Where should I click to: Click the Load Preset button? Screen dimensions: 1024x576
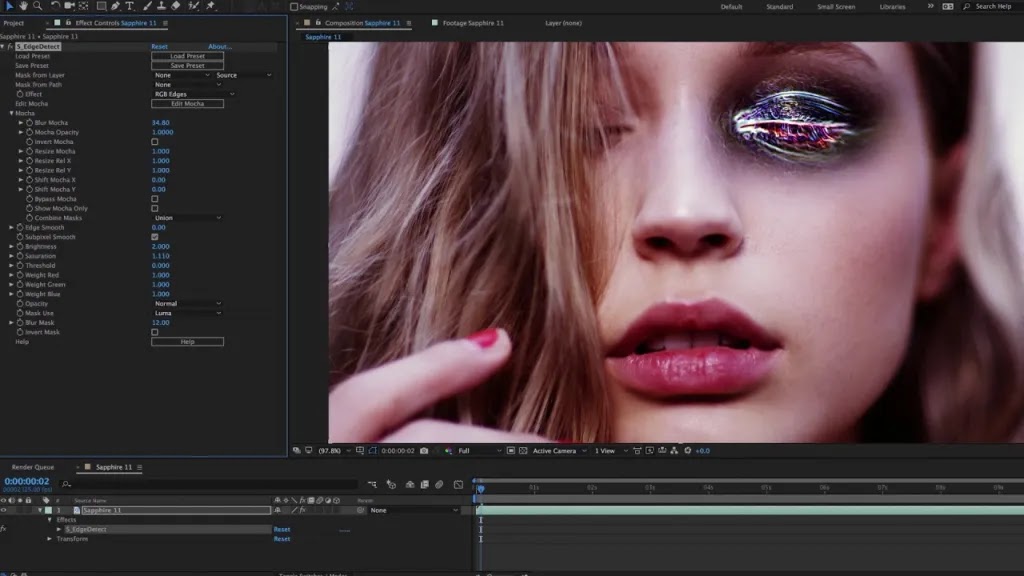tap(187, 56)
